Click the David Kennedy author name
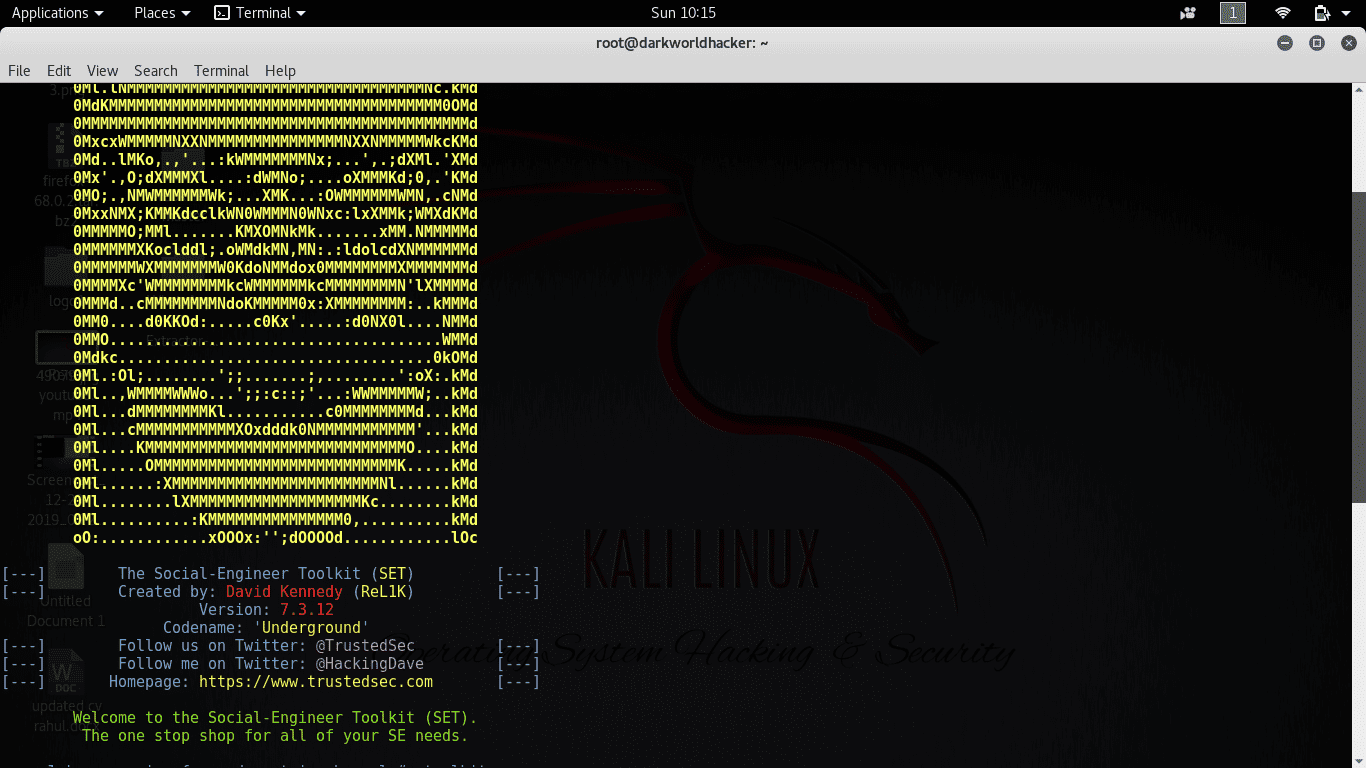Viewport: 1366px width, 768px height. [284, 592]
